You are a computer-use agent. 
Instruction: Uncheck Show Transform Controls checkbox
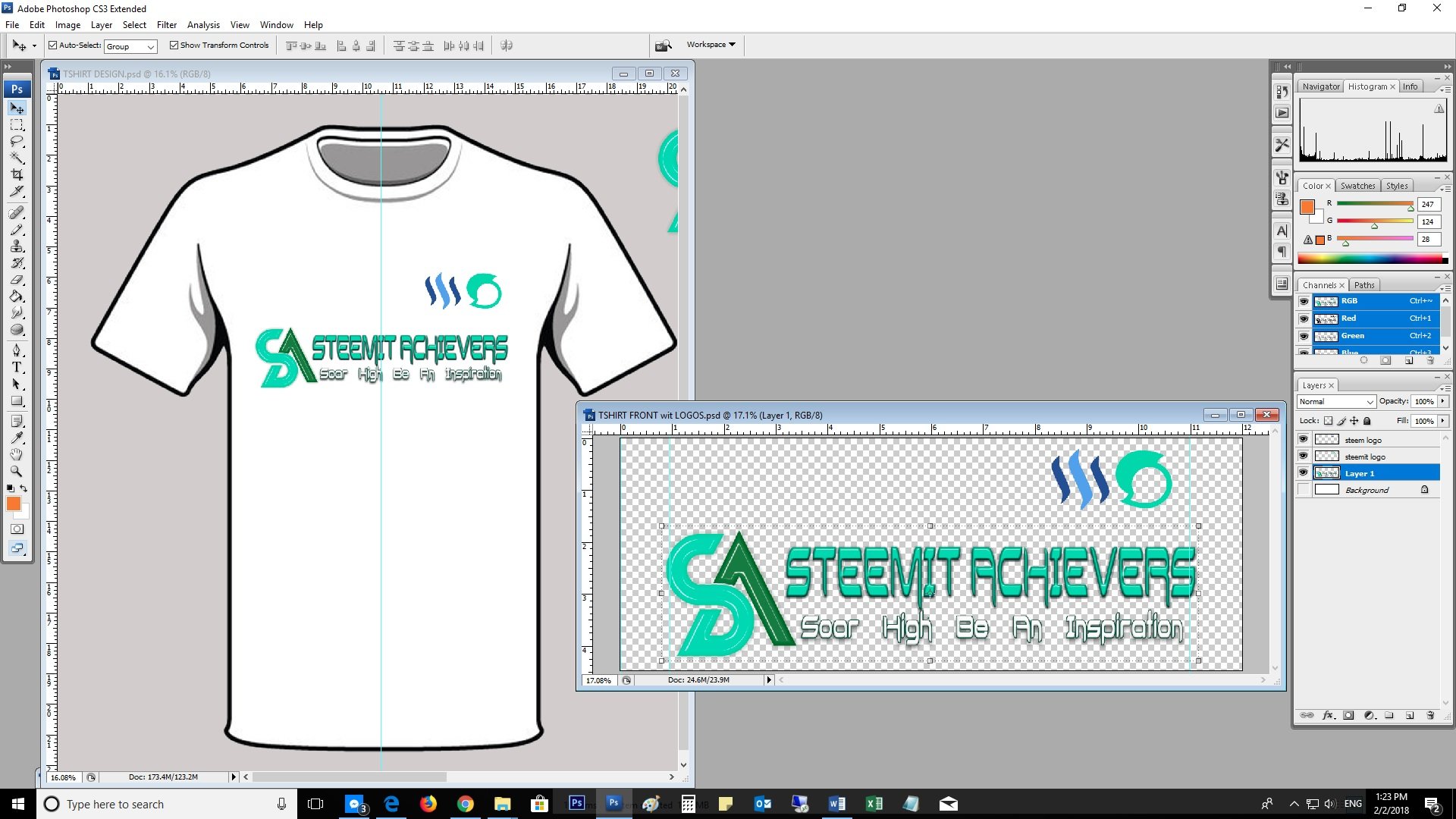click(174, 45)
